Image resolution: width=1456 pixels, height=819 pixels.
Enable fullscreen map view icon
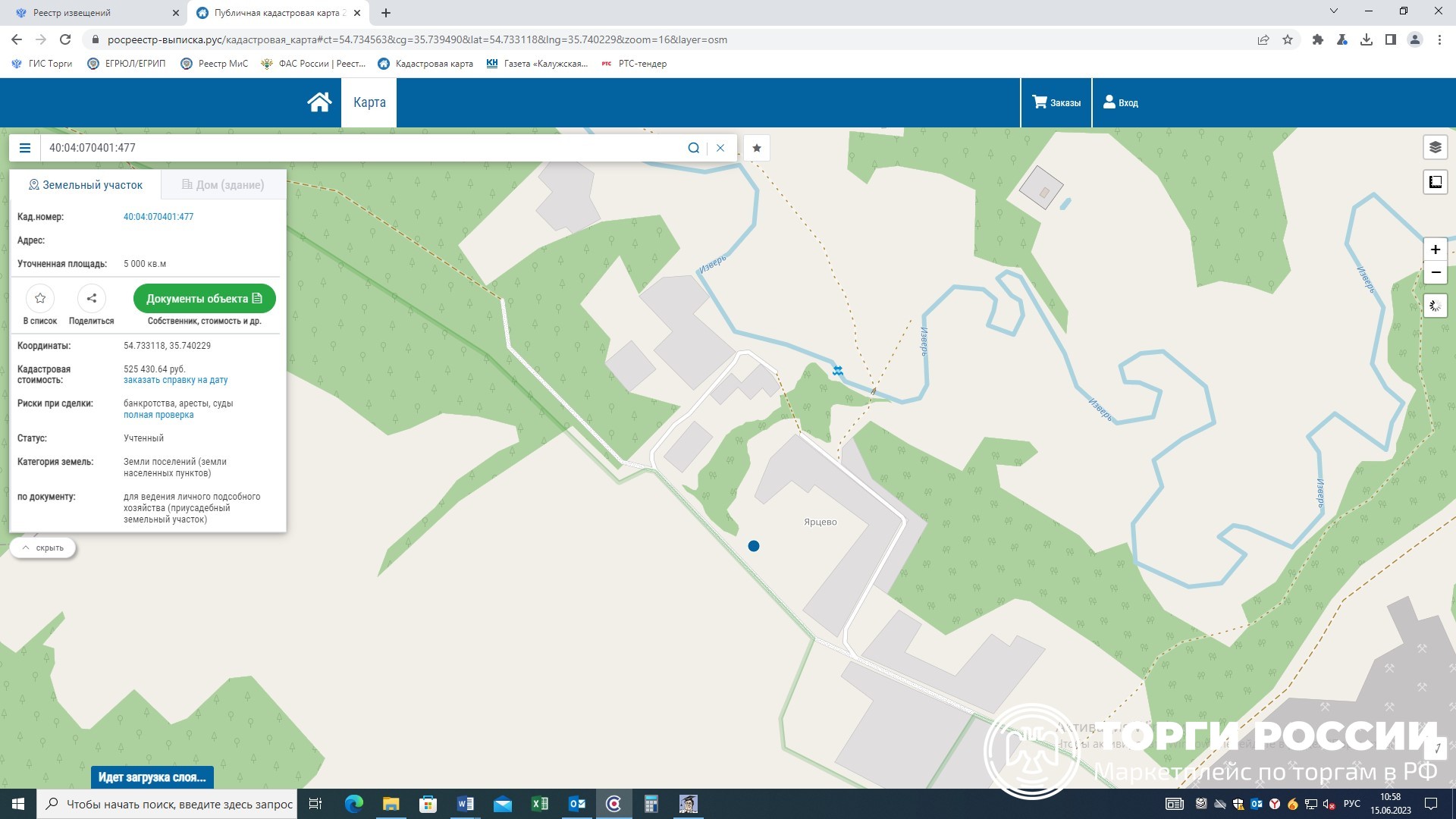pos(1436,183)
